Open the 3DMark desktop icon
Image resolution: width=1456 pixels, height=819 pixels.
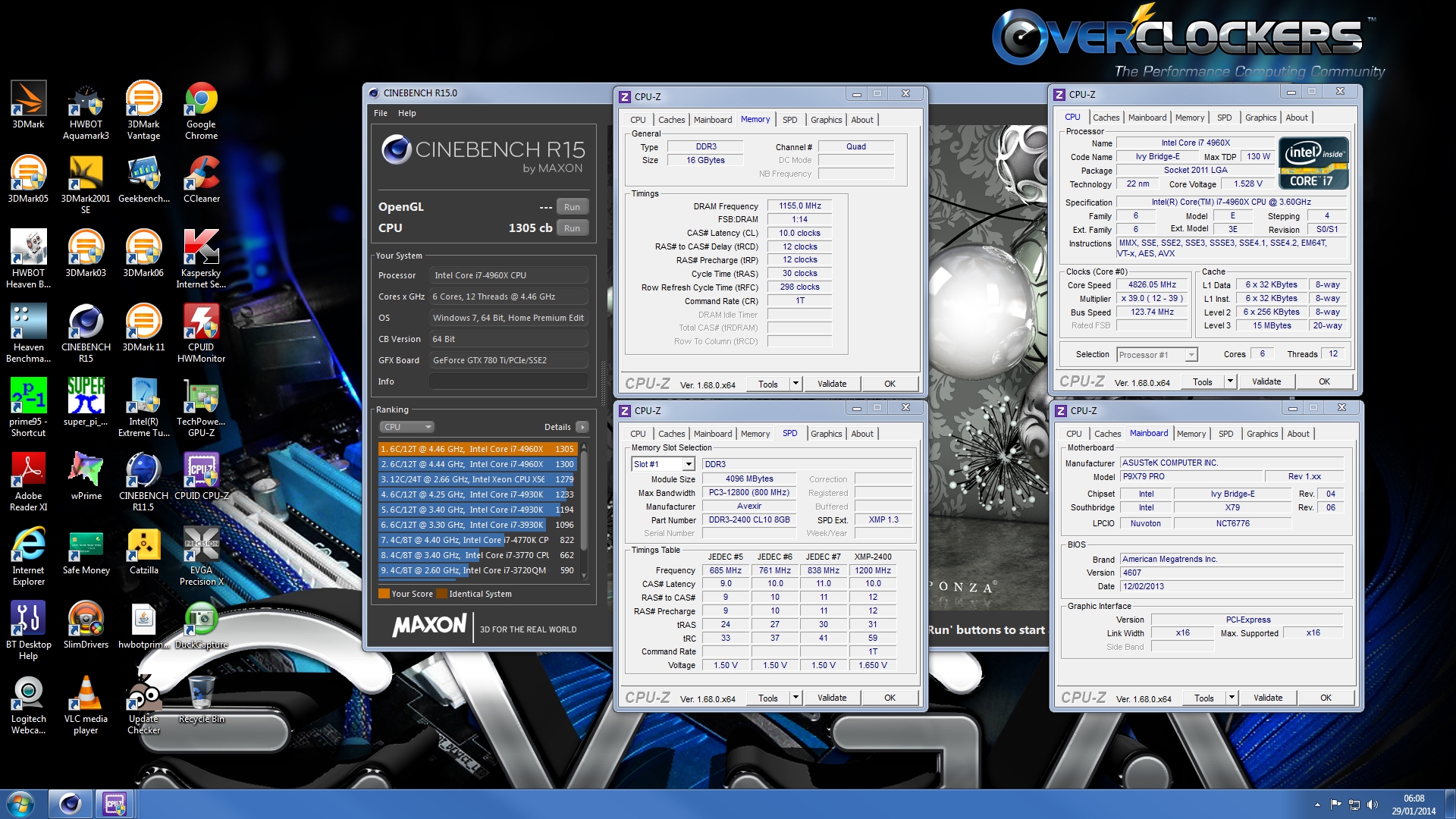(28, 105)
